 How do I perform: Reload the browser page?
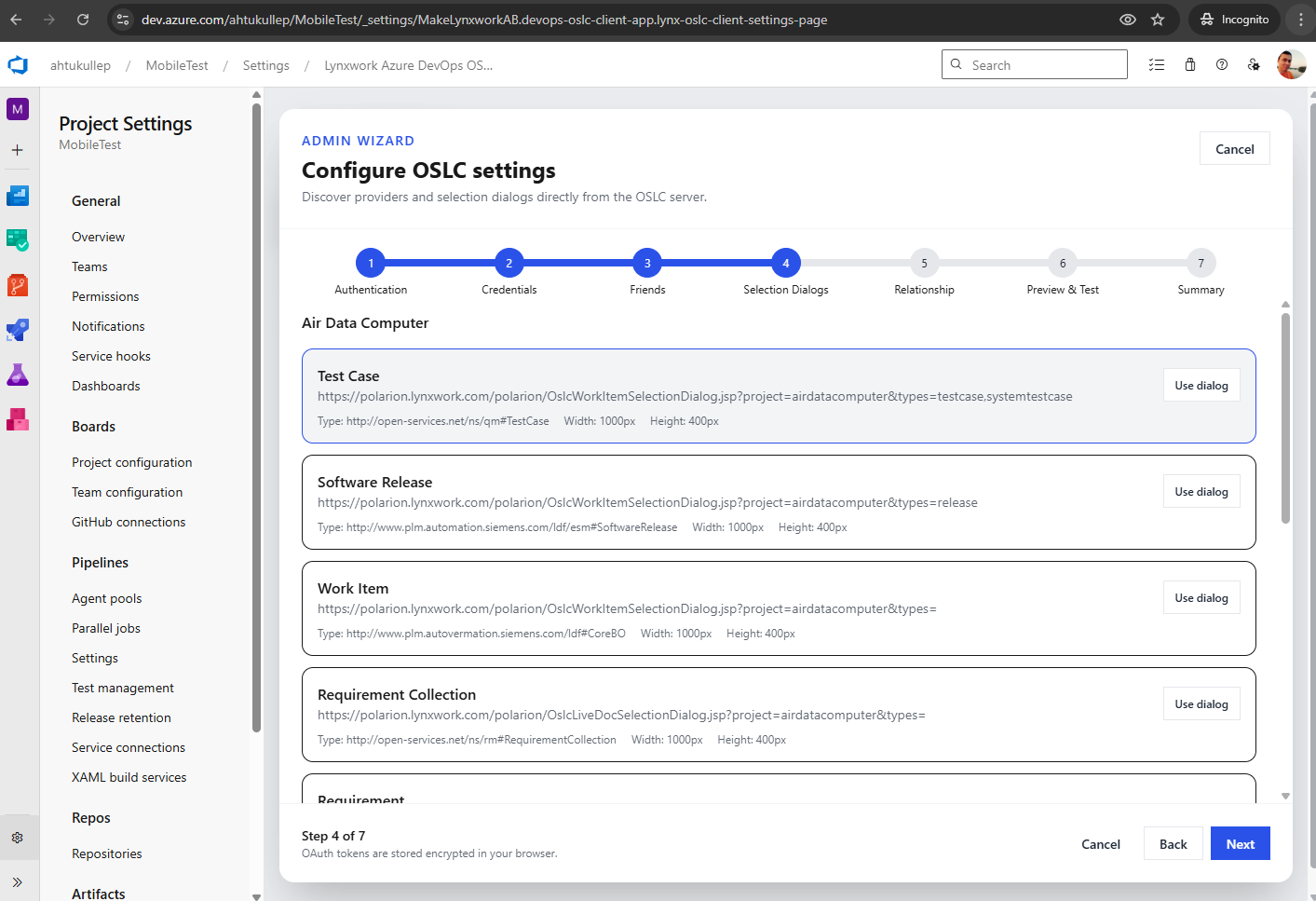tap(83, 20)
